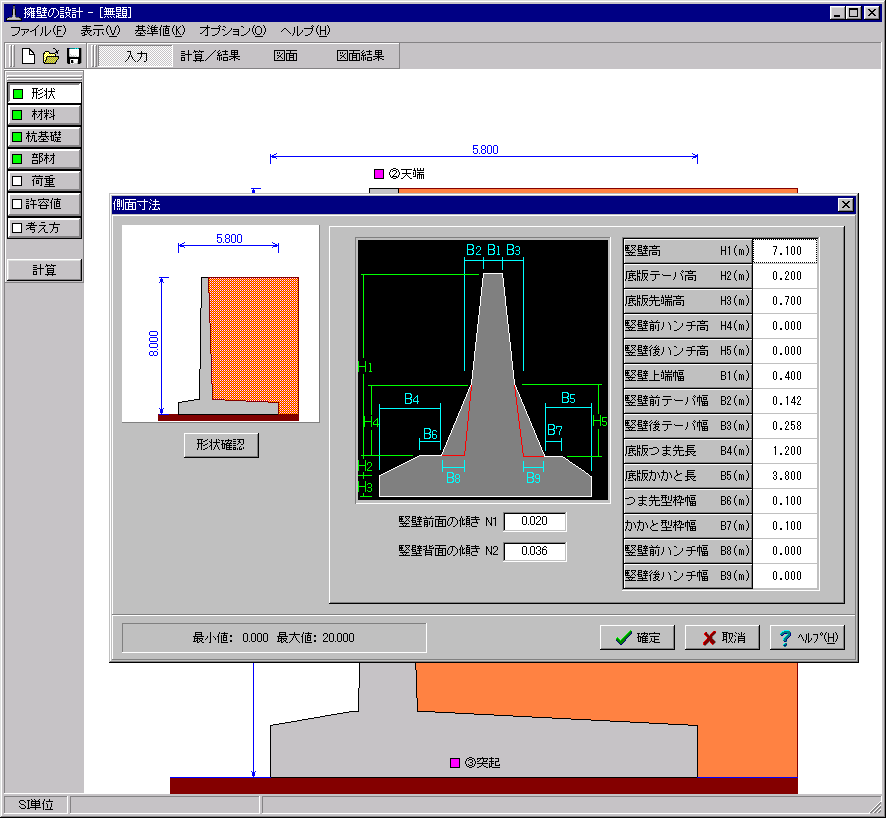
Task: Click the ヘルプ(H) button in dialog
Action: click(x=807, y=638)
